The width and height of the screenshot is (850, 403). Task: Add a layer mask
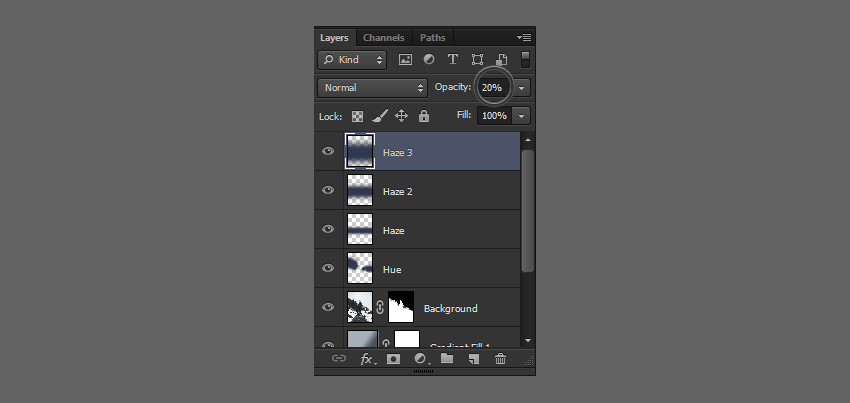(394, 359)
